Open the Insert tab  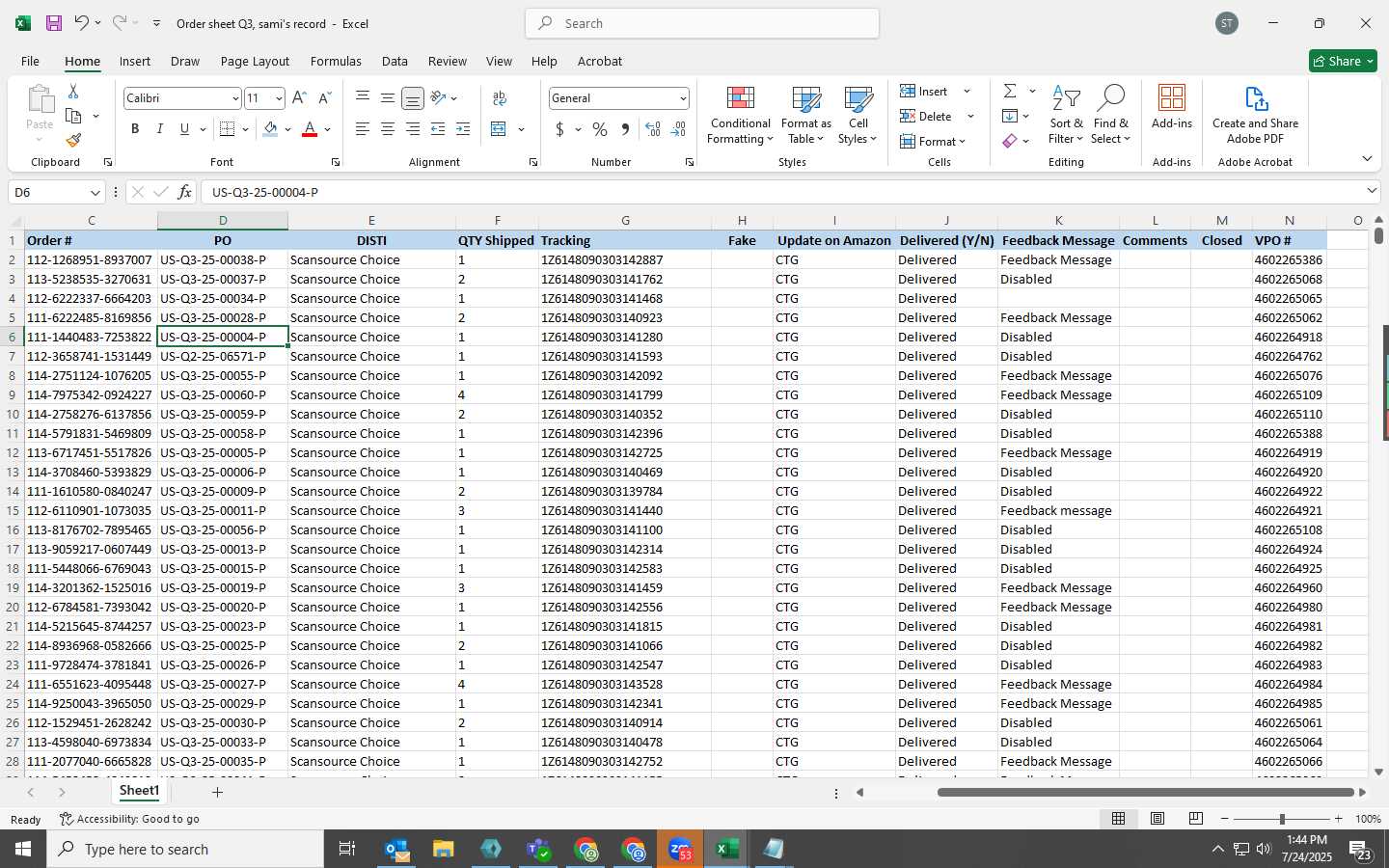point(135,61)
